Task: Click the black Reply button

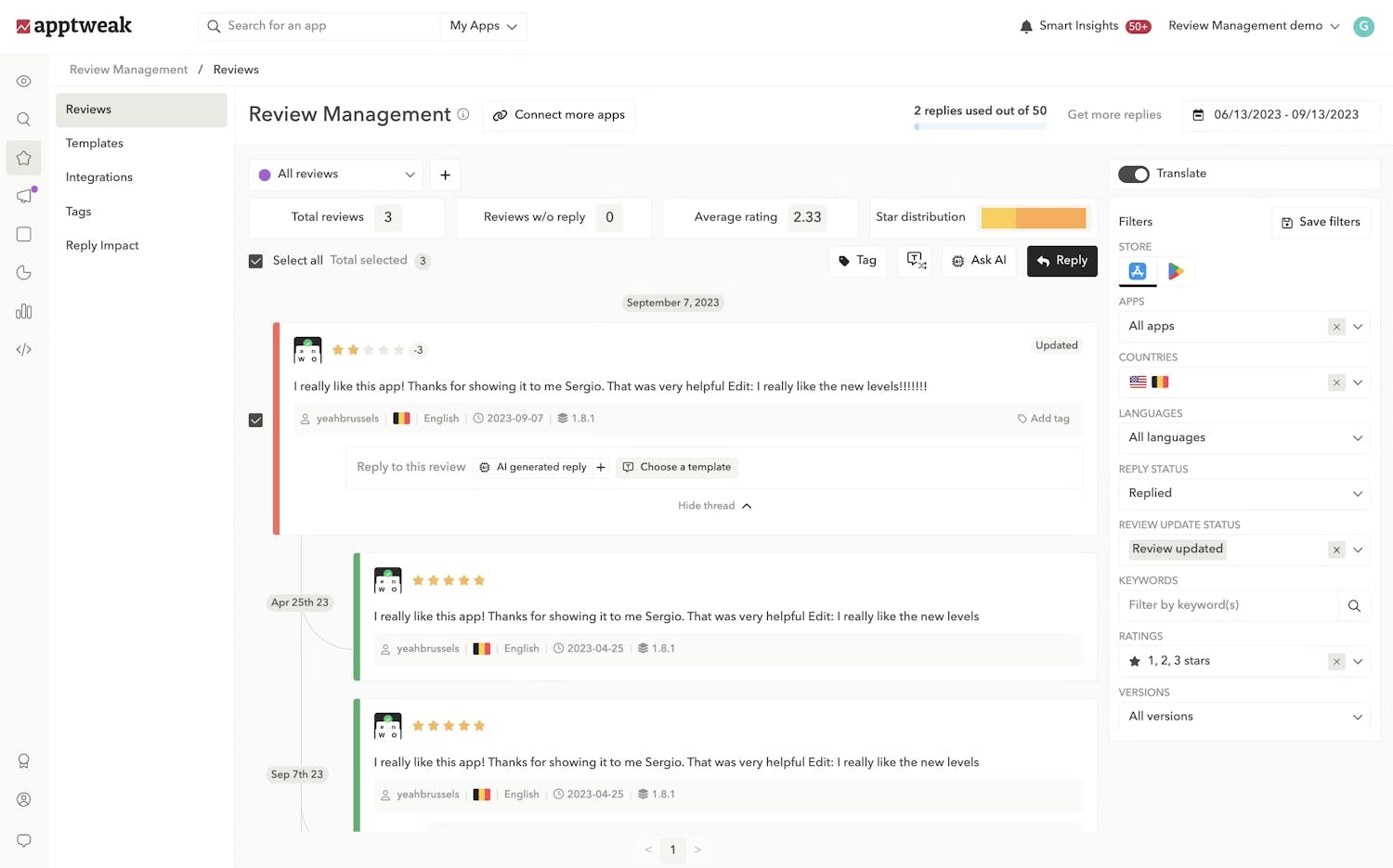Action: pos(1061,261)
